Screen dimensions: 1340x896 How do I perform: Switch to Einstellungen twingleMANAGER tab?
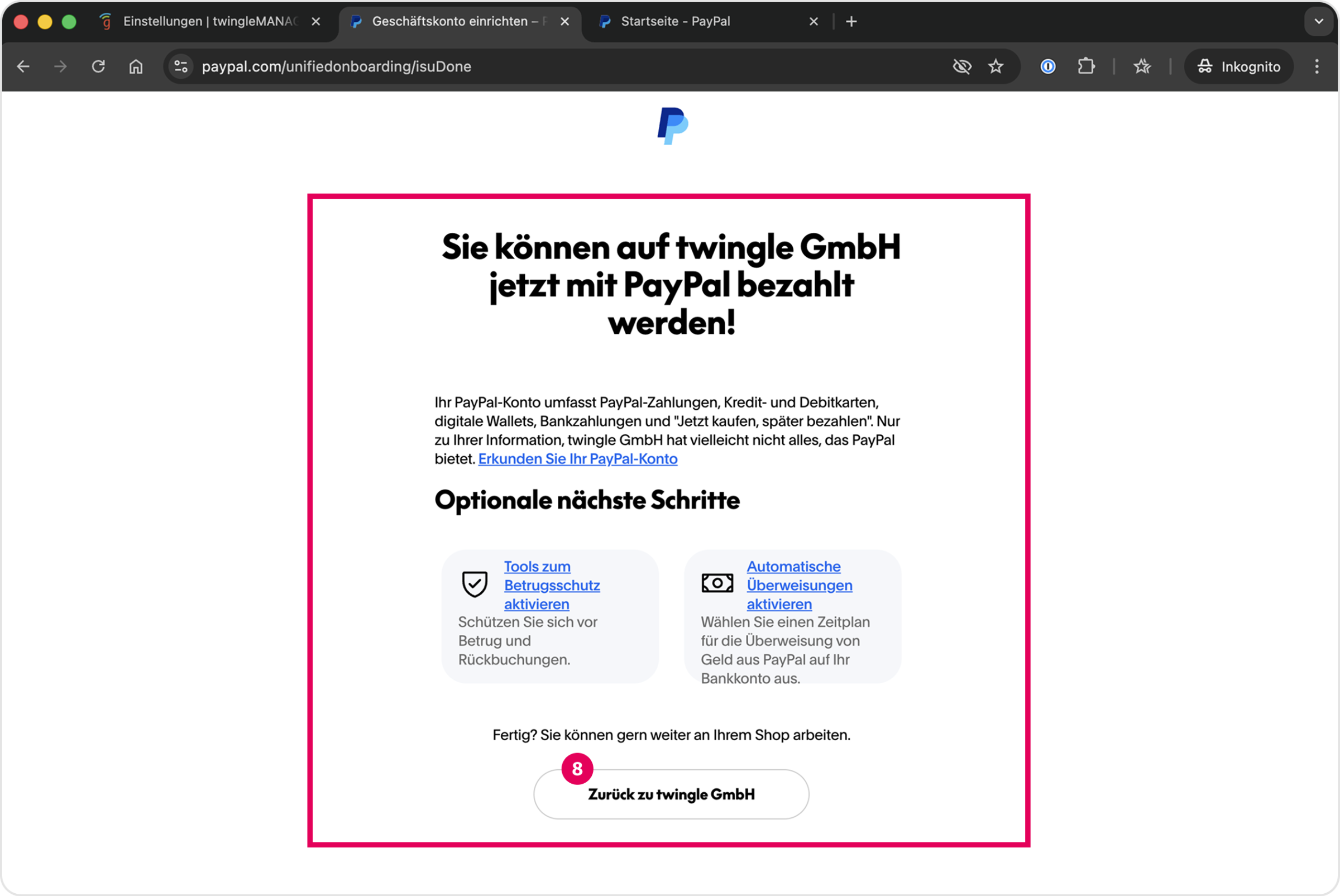click(210, 22)
